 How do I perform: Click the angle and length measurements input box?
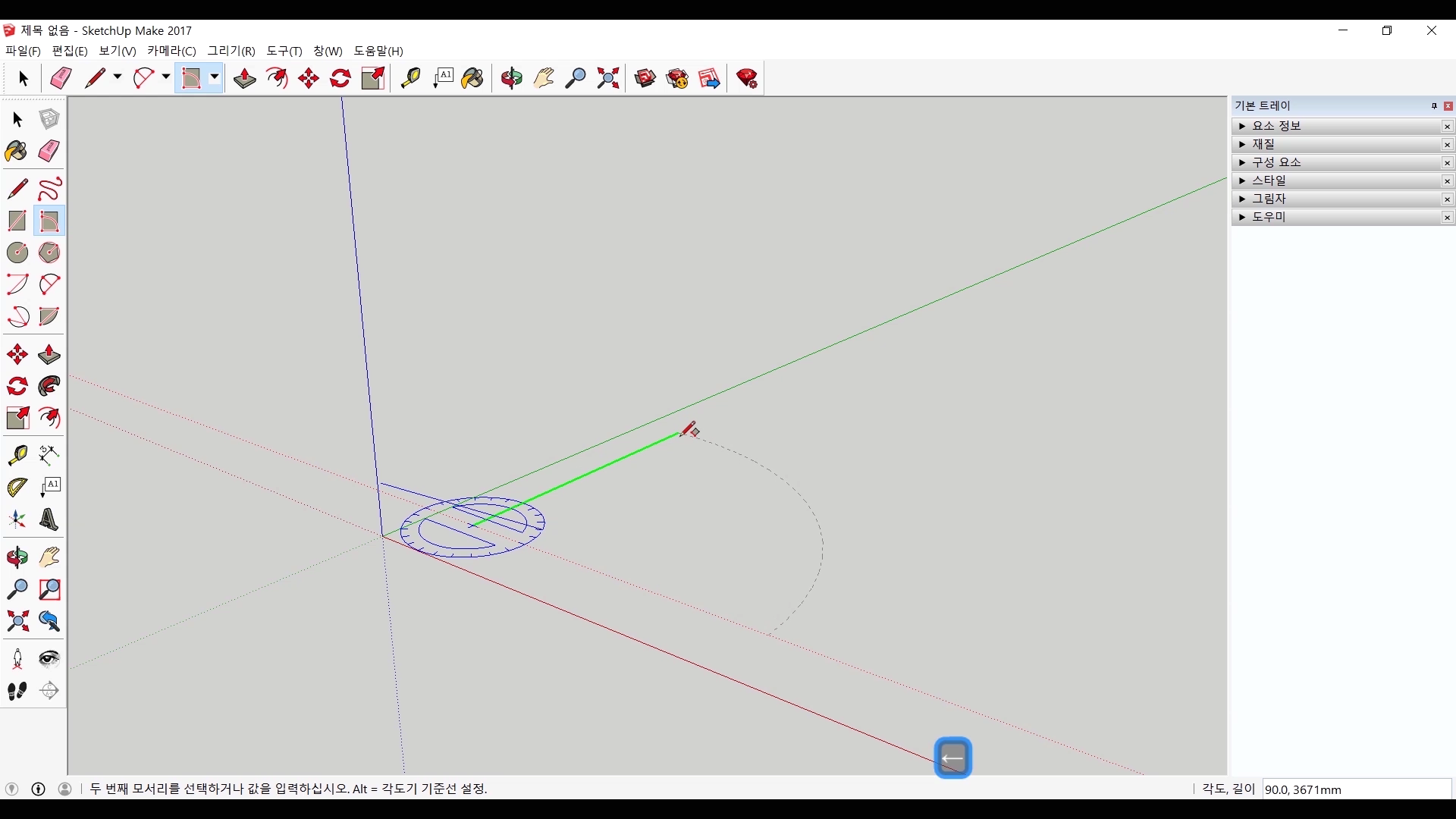pos(1356,789)
